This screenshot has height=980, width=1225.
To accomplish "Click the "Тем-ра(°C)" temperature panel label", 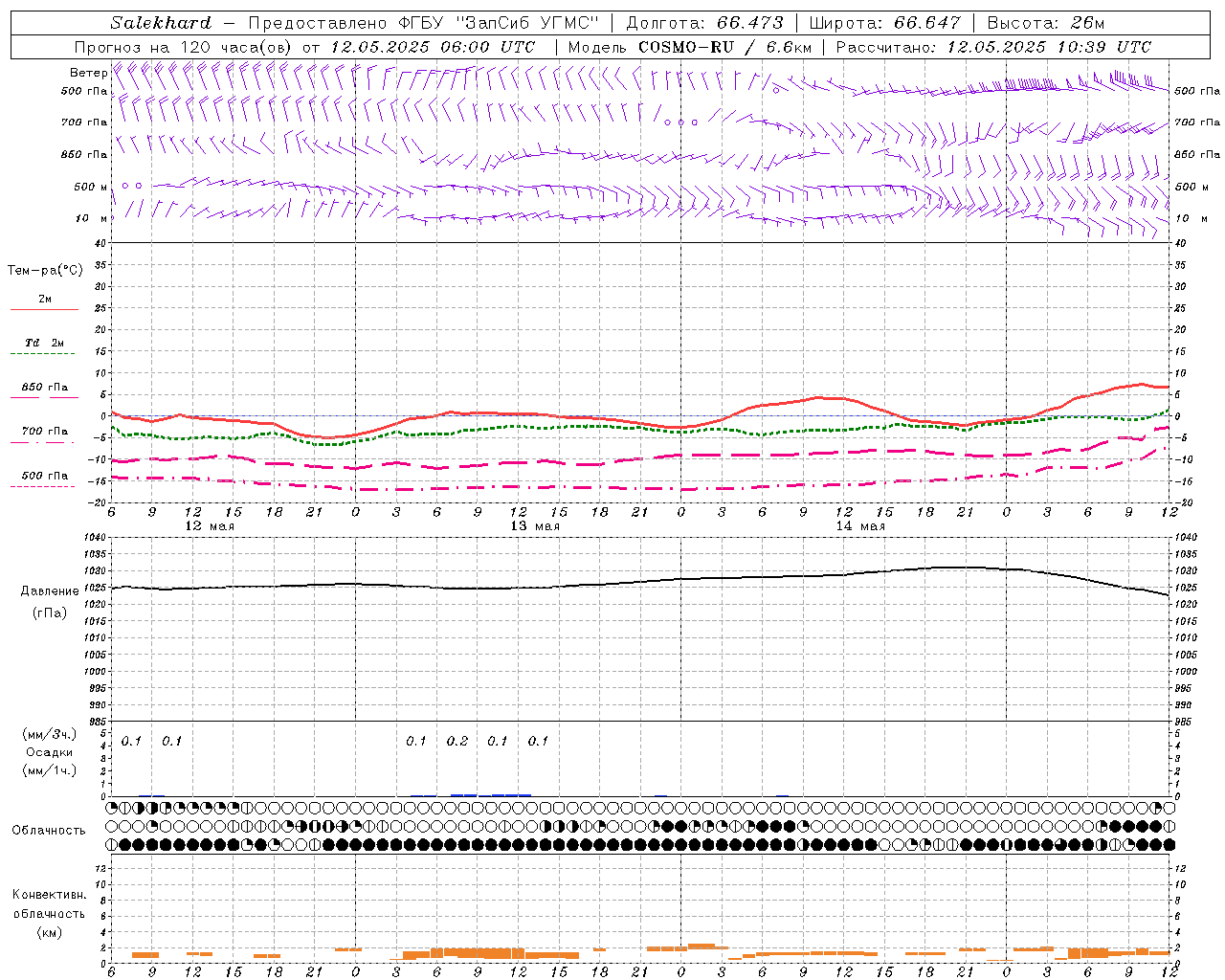I will (x=45, y=271).
